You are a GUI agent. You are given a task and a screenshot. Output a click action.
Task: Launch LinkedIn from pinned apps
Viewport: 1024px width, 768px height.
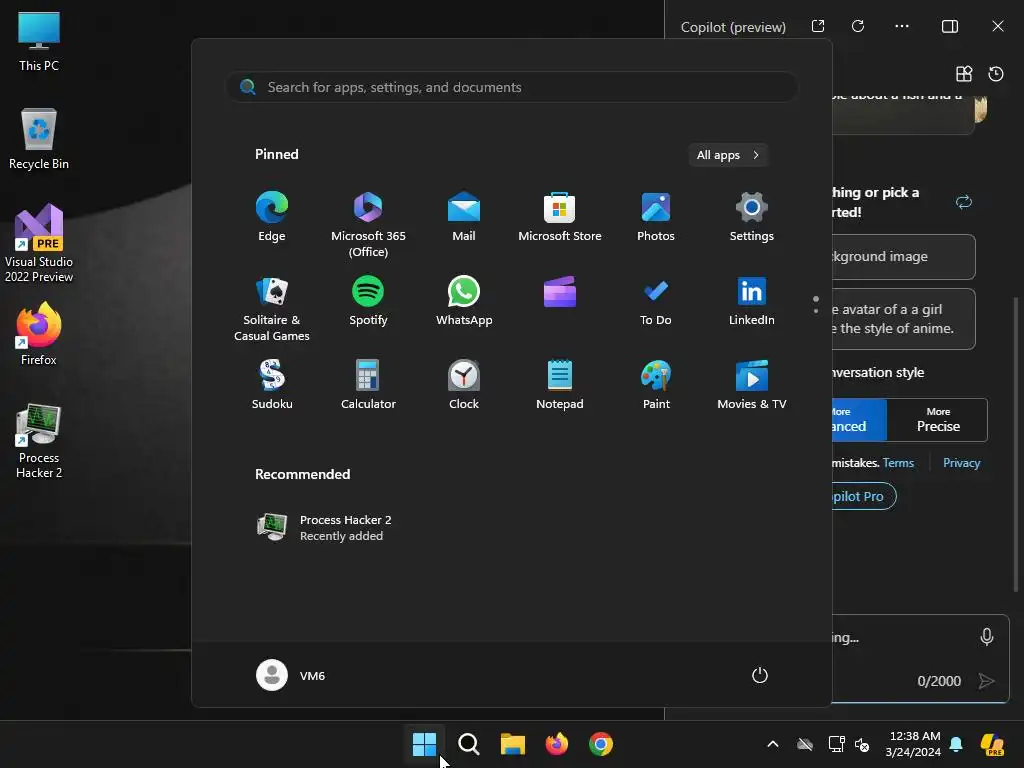pyautogui.click(x=752, y=301)
